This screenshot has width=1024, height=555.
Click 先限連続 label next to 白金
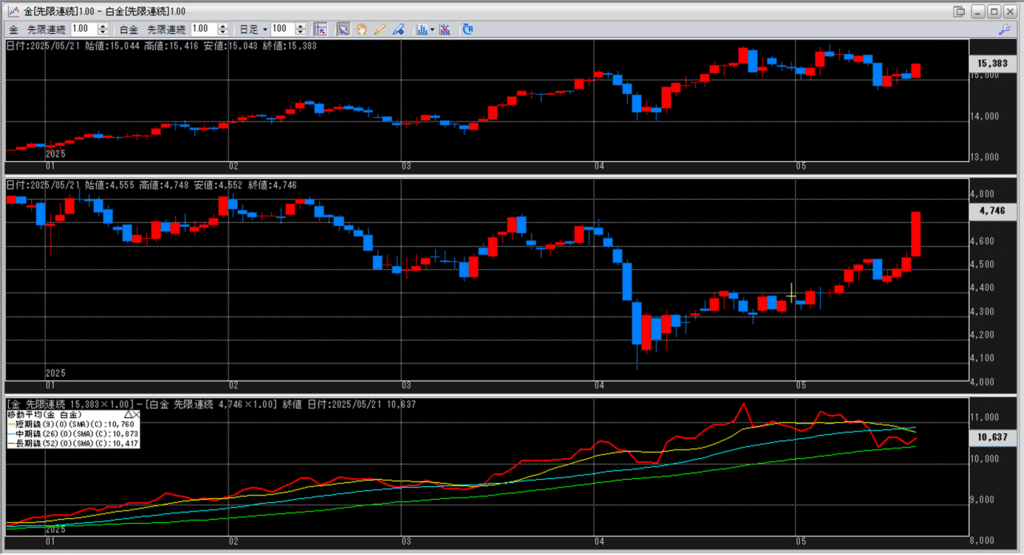click(x=166, y=29)
